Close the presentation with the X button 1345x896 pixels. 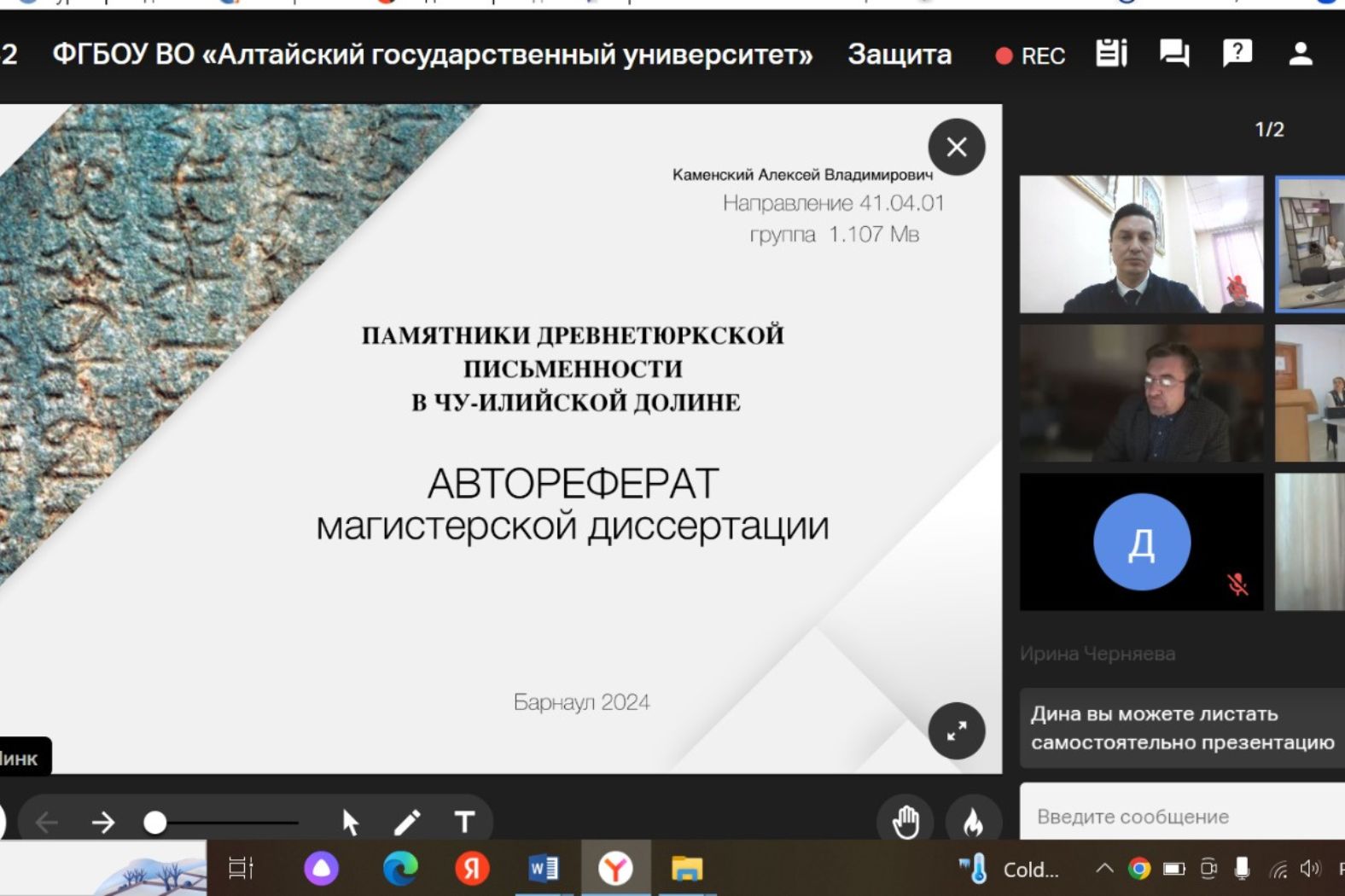coord(957,148)
